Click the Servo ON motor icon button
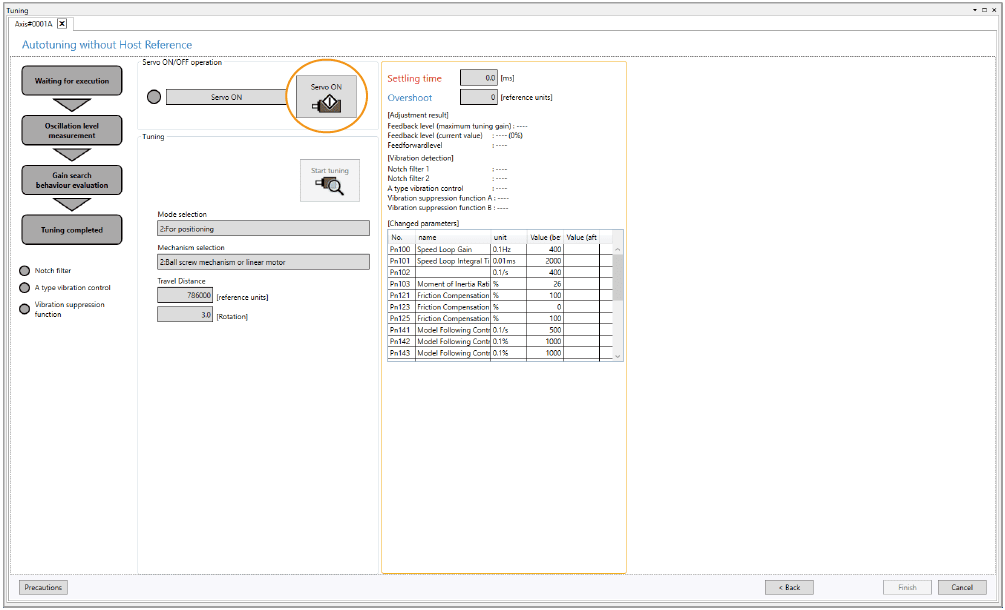The height and width of the screenshot is (610, 1005). (326, 97)
